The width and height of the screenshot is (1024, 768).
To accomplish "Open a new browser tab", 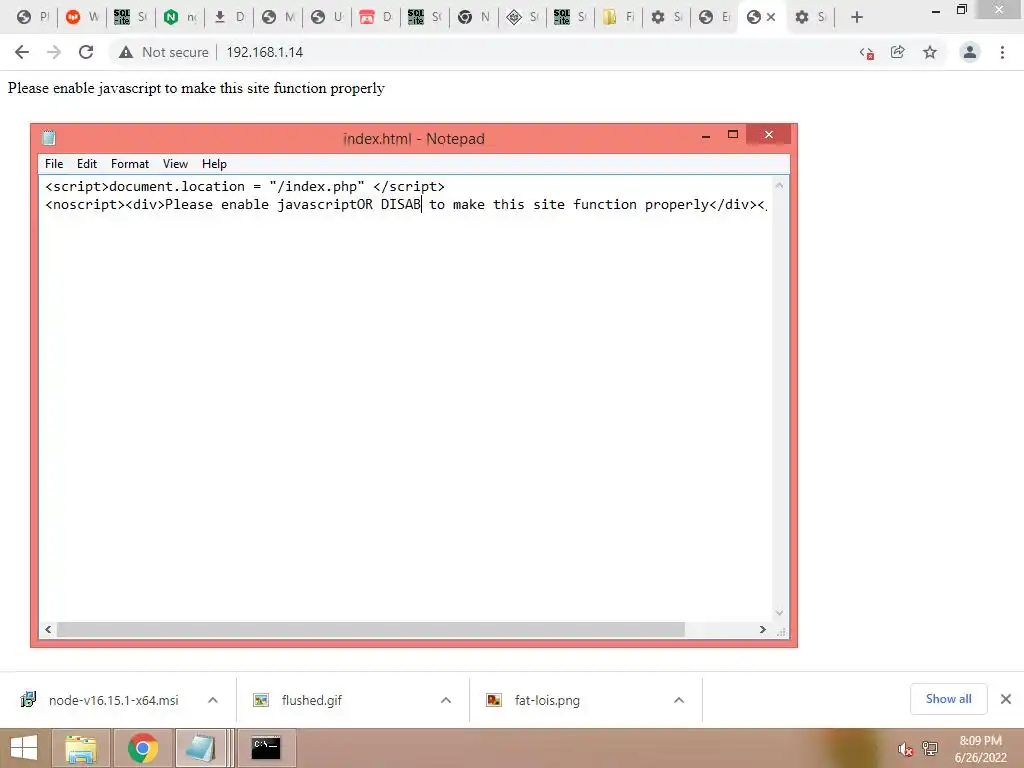I will point(857,17).
